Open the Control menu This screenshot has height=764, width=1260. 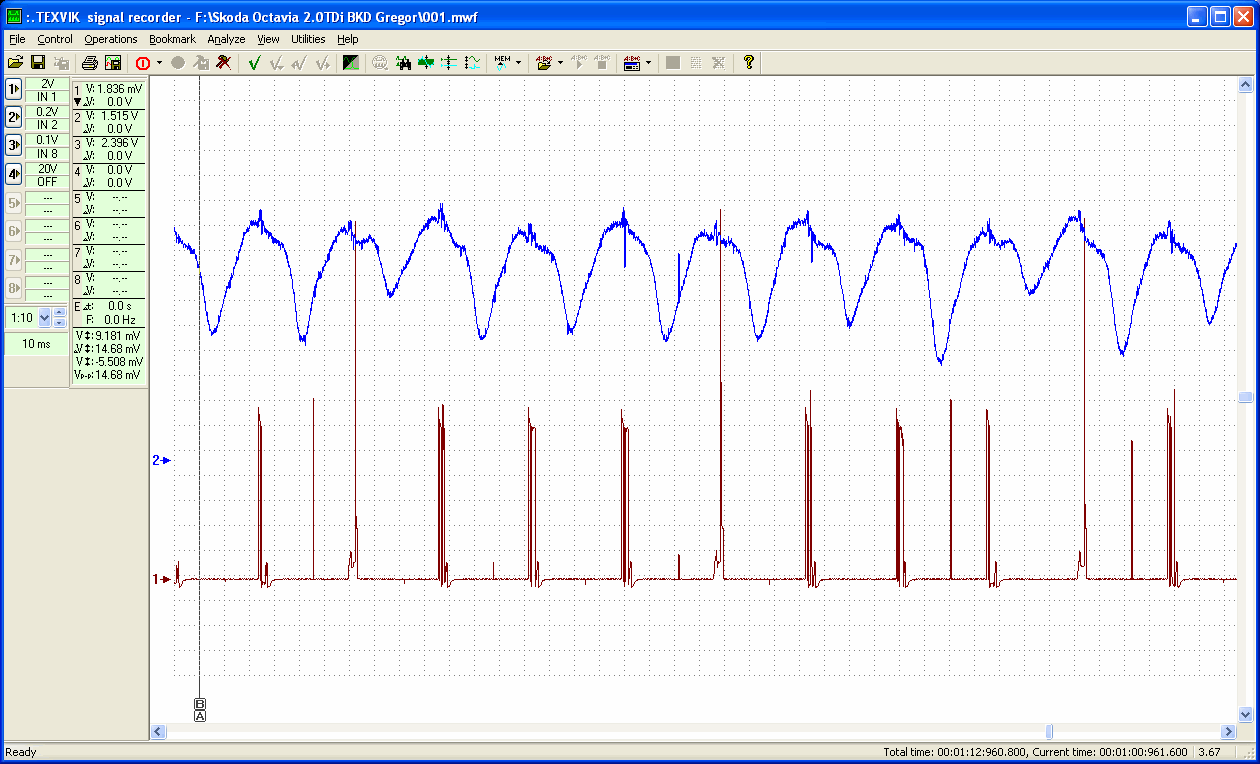click(x=55, y=39)
